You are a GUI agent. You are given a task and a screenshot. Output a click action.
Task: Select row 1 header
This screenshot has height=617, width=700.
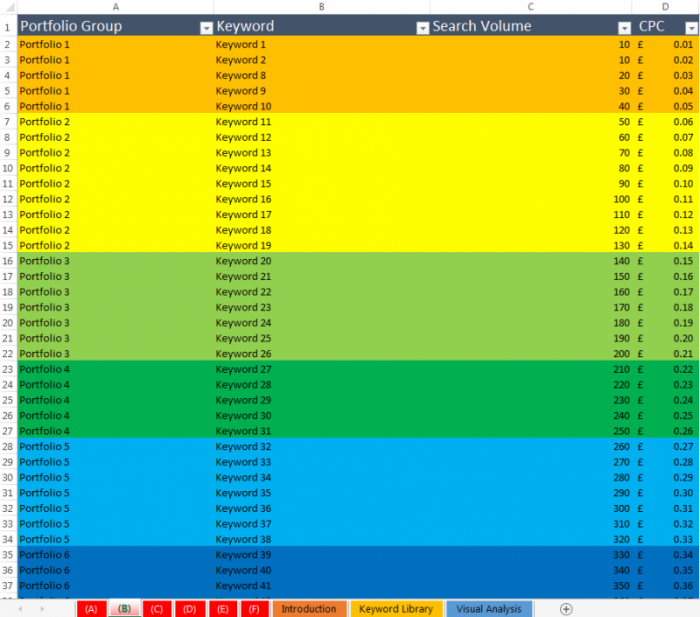[8, 26]
